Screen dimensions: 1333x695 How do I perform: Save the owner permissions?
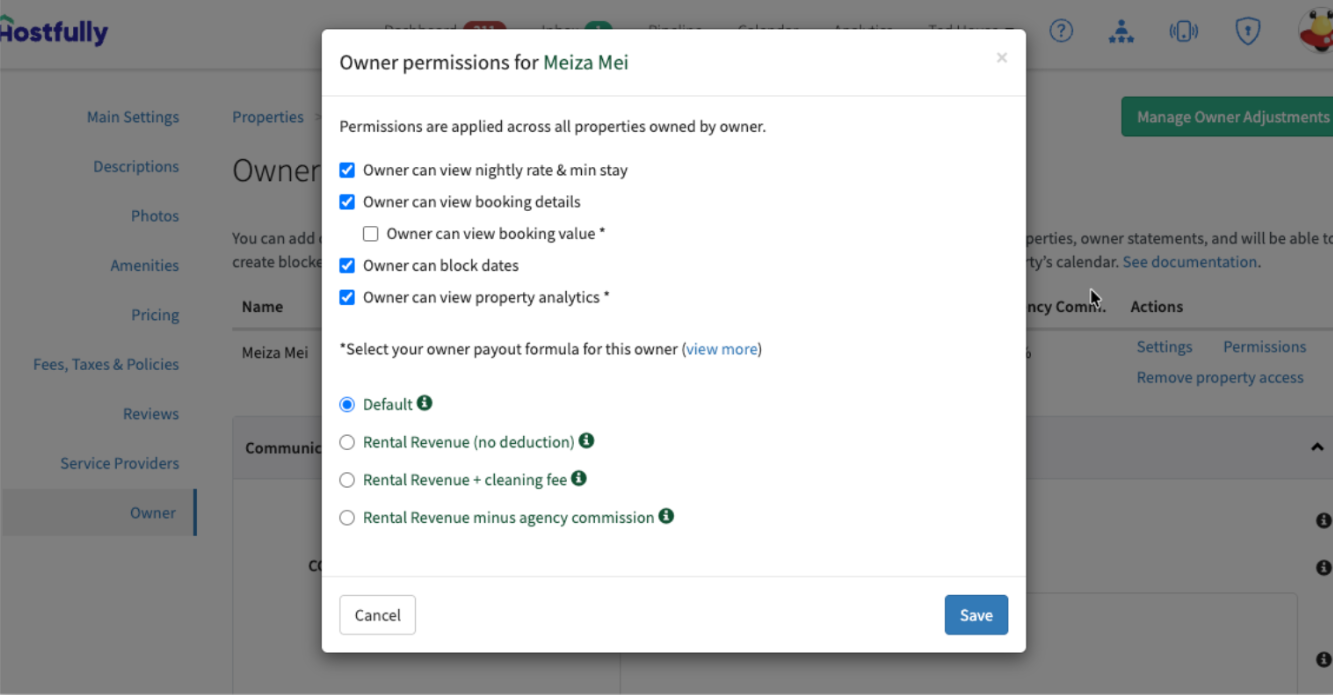[x=975, y=615]
